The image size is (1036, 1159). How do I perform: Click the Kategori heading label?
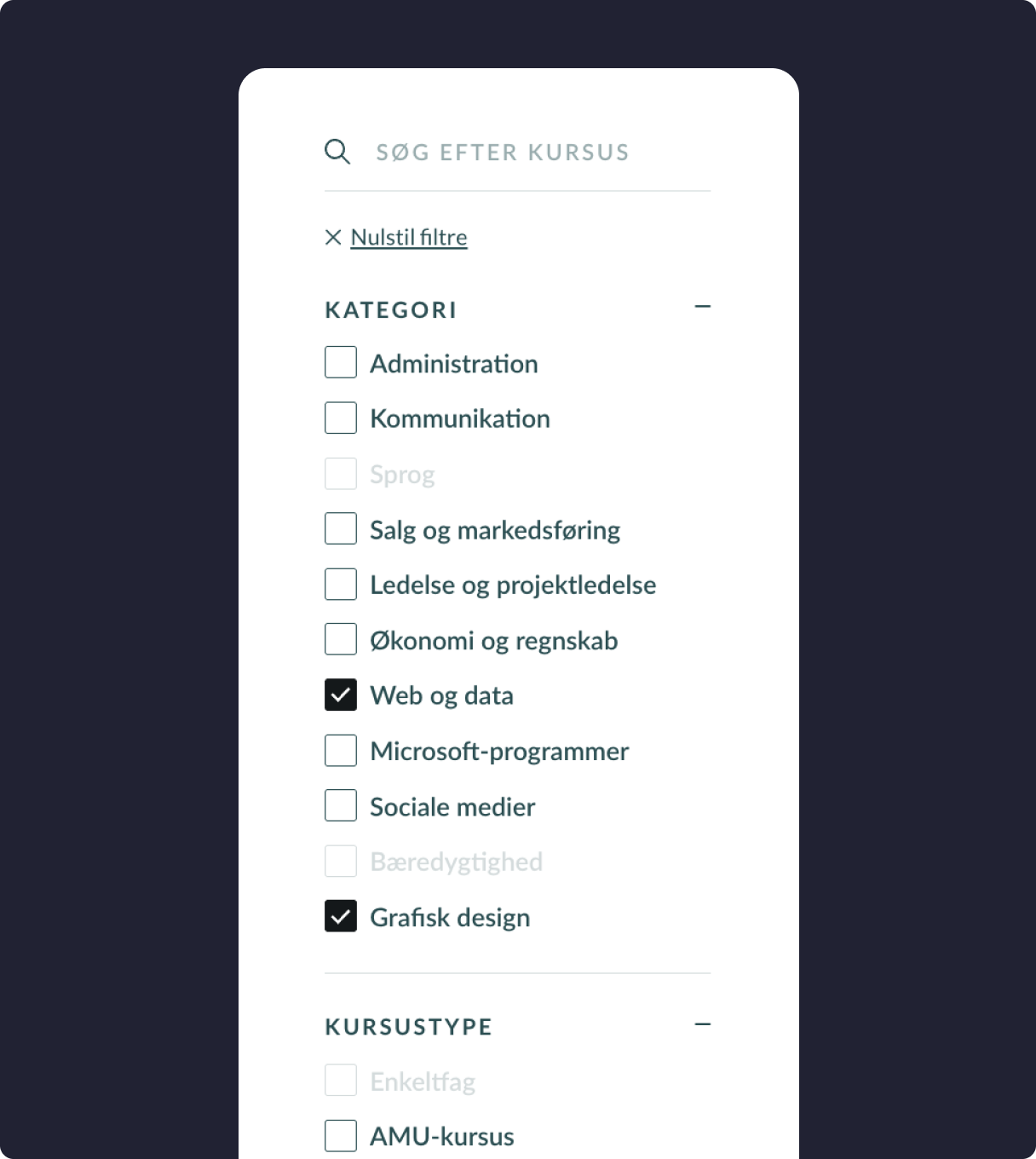tap(391, 310)
